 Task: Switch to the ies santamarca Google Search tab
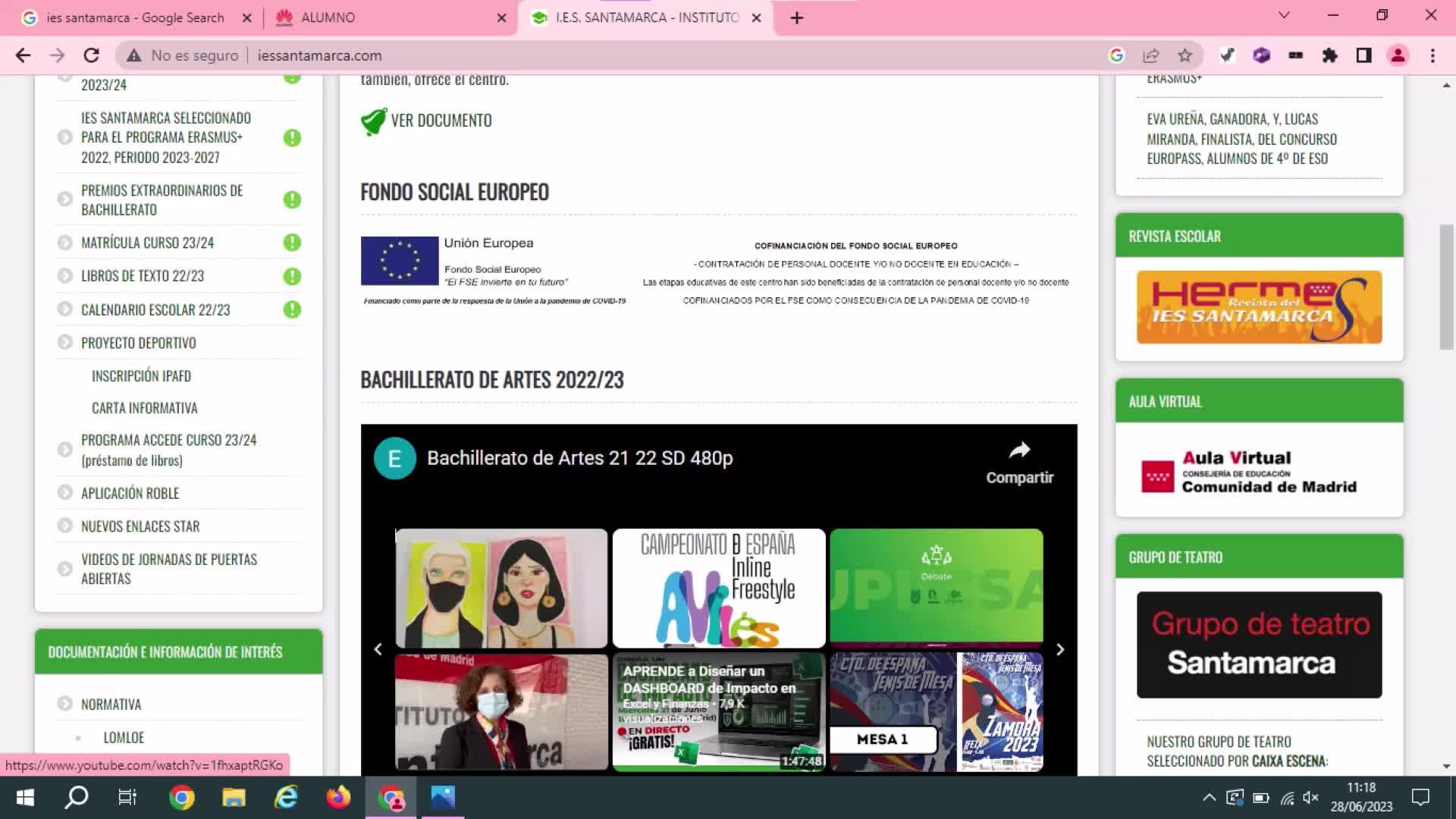135,17
